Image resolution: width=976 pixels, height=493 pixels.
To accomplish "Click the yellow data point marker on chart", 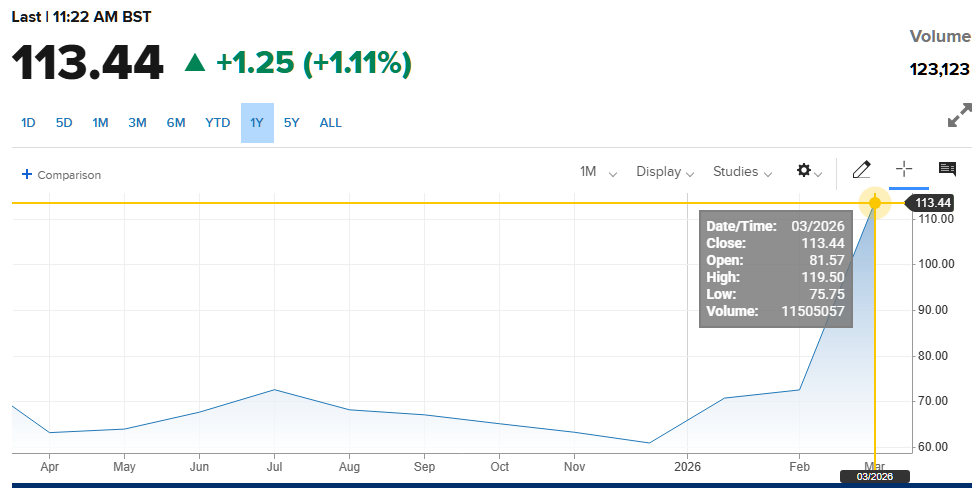I will coord(875,203).
